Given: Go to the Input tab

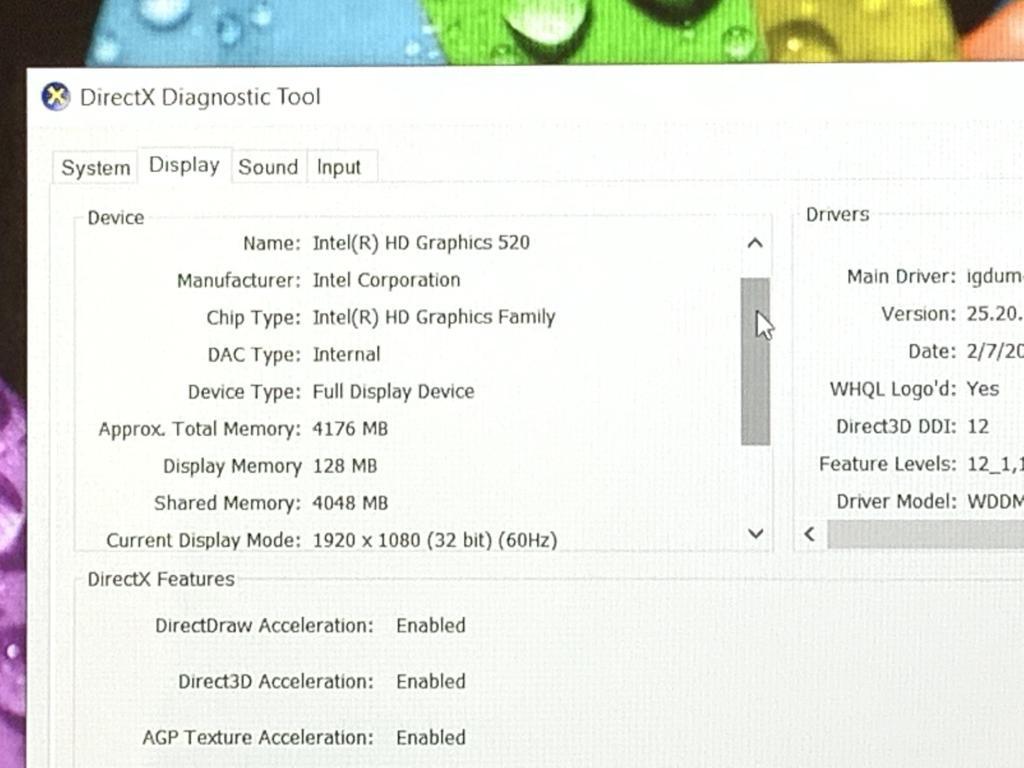Looking at the screenshot, I should (339, 167).
